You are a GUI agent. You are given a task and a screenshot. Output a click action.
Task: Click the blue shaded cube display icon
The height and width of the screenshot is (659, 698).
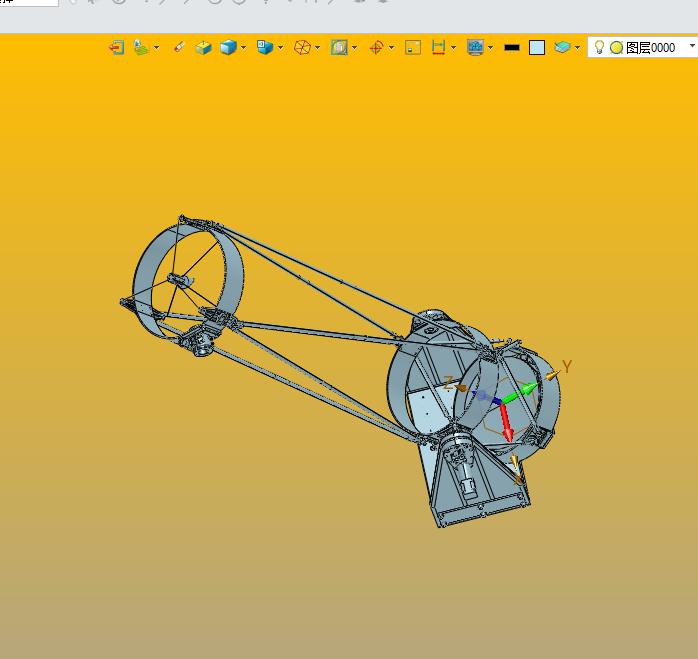click(228, 47)
